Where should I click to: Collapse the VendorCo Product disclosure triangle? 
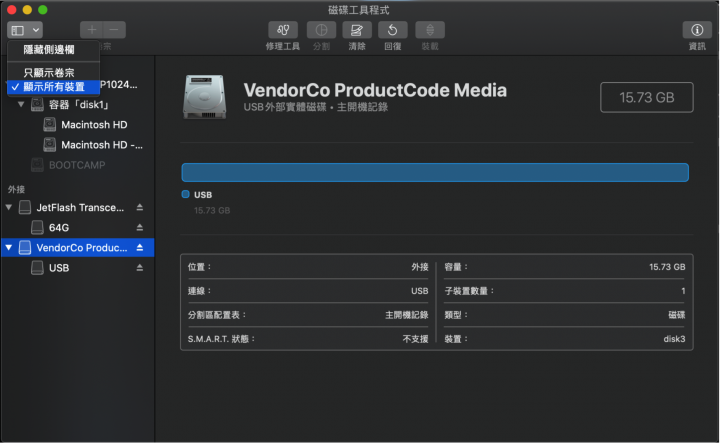(x=9, y=247)
